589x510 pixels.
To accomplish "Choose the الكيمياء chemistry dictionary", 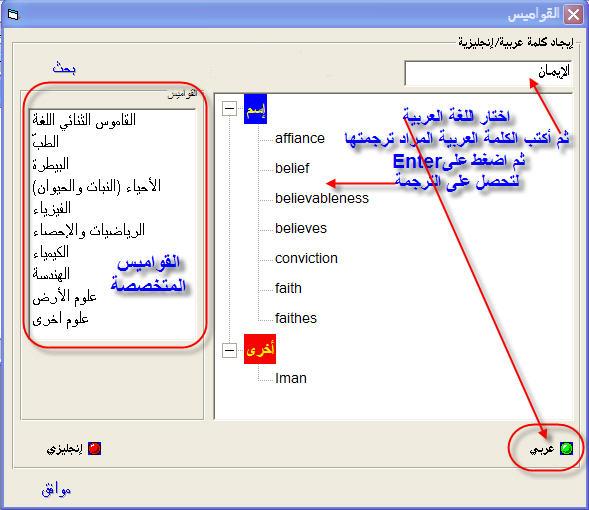I will (x=51, y=252).
